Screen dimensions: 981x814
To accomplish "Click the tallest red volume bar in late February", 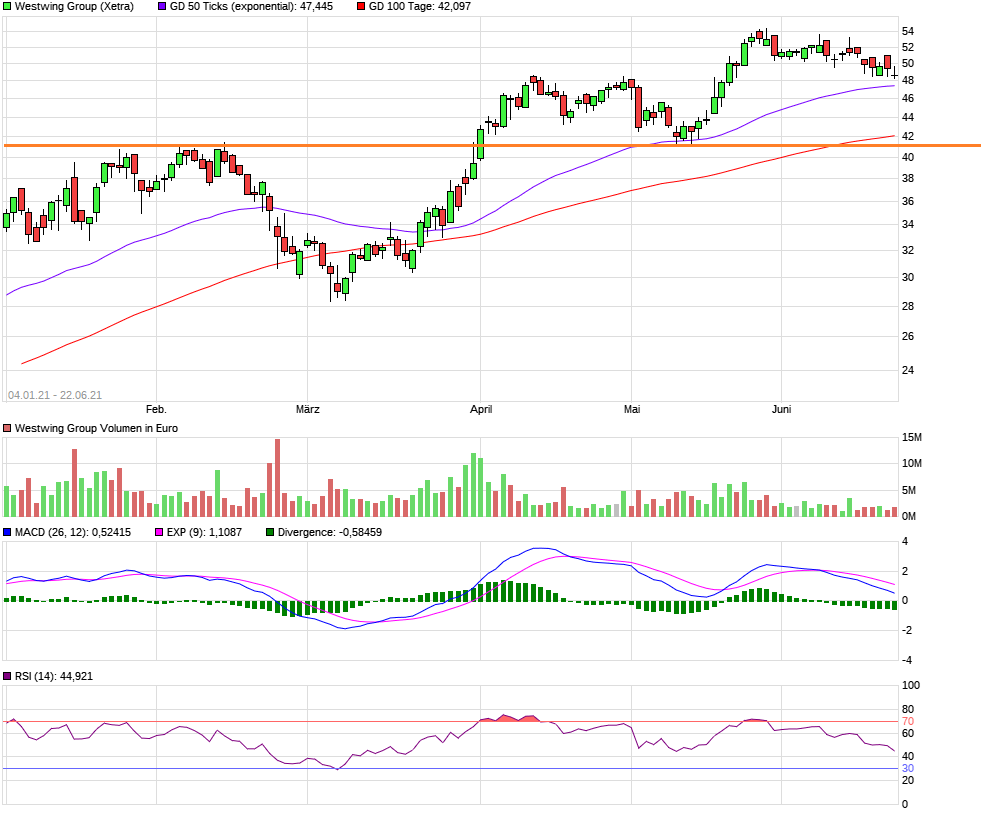I will (278, 477).
